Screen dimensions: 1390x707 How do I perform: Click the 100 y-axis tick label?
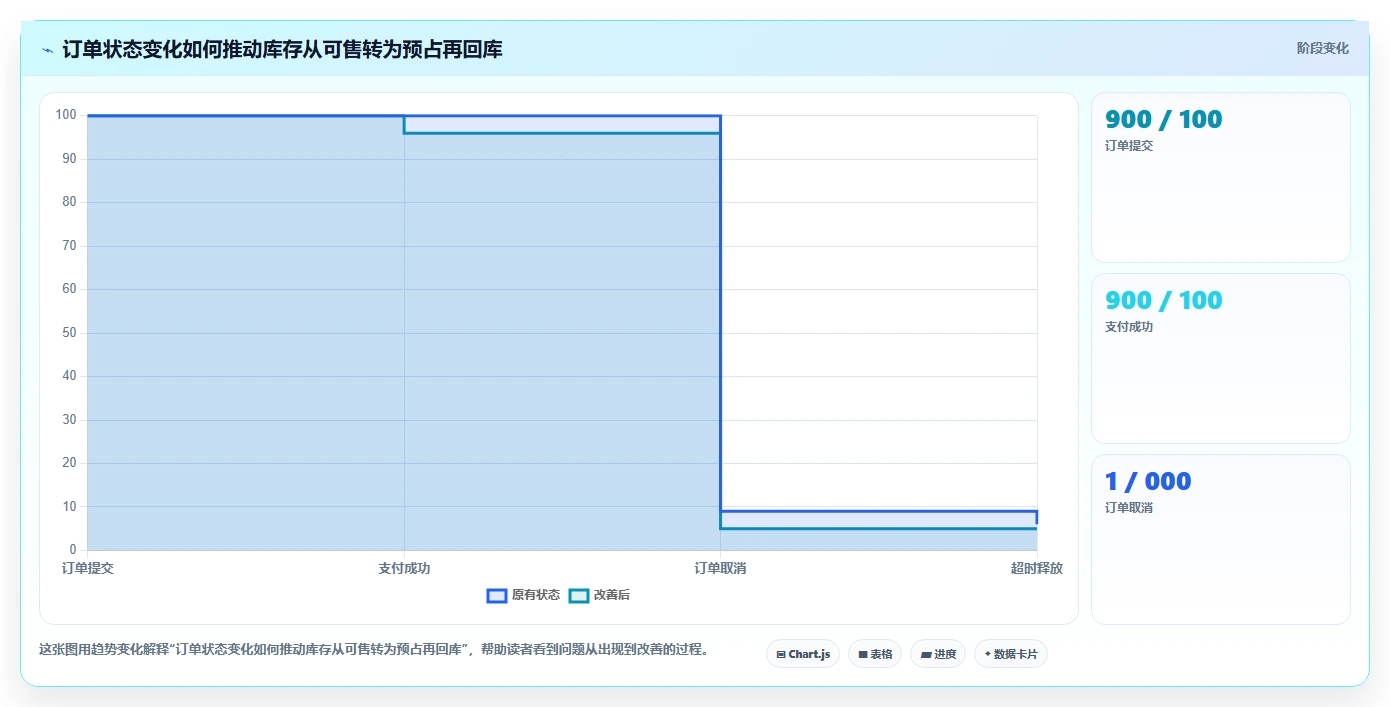66,115
